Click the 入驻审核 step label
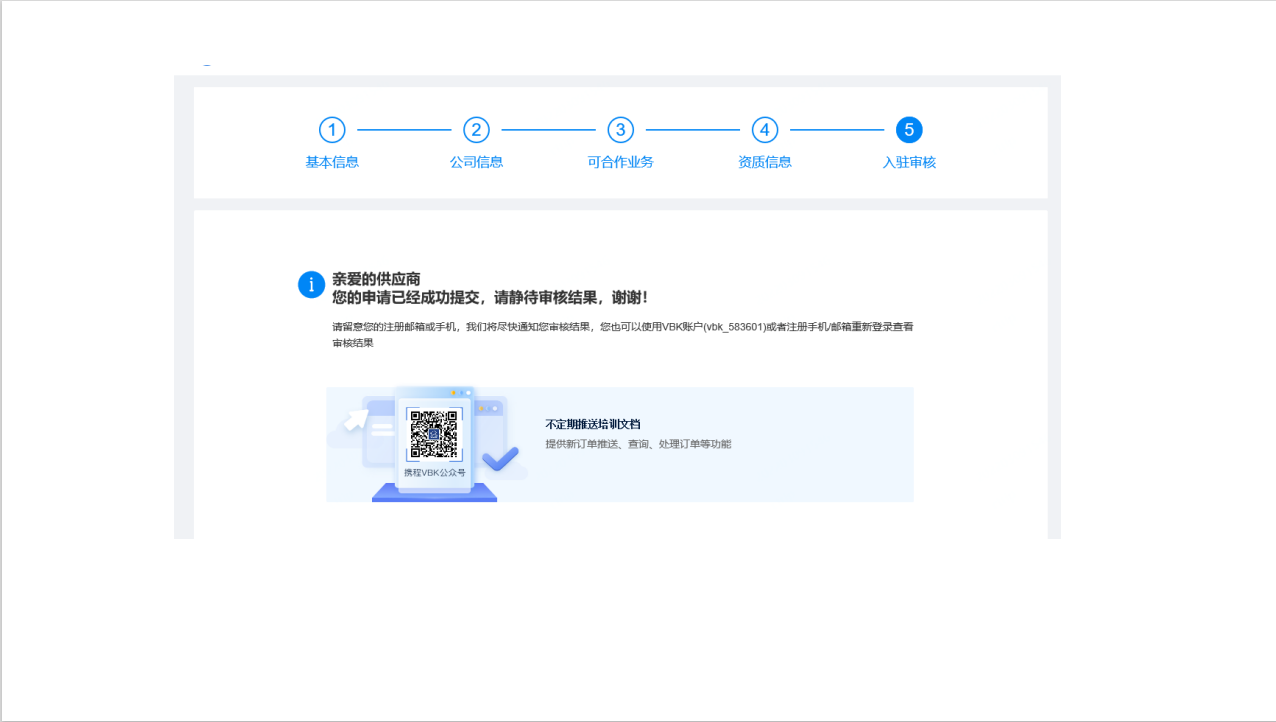The height and width of the screenshot is (722, 1276). (x=908, y=162)
